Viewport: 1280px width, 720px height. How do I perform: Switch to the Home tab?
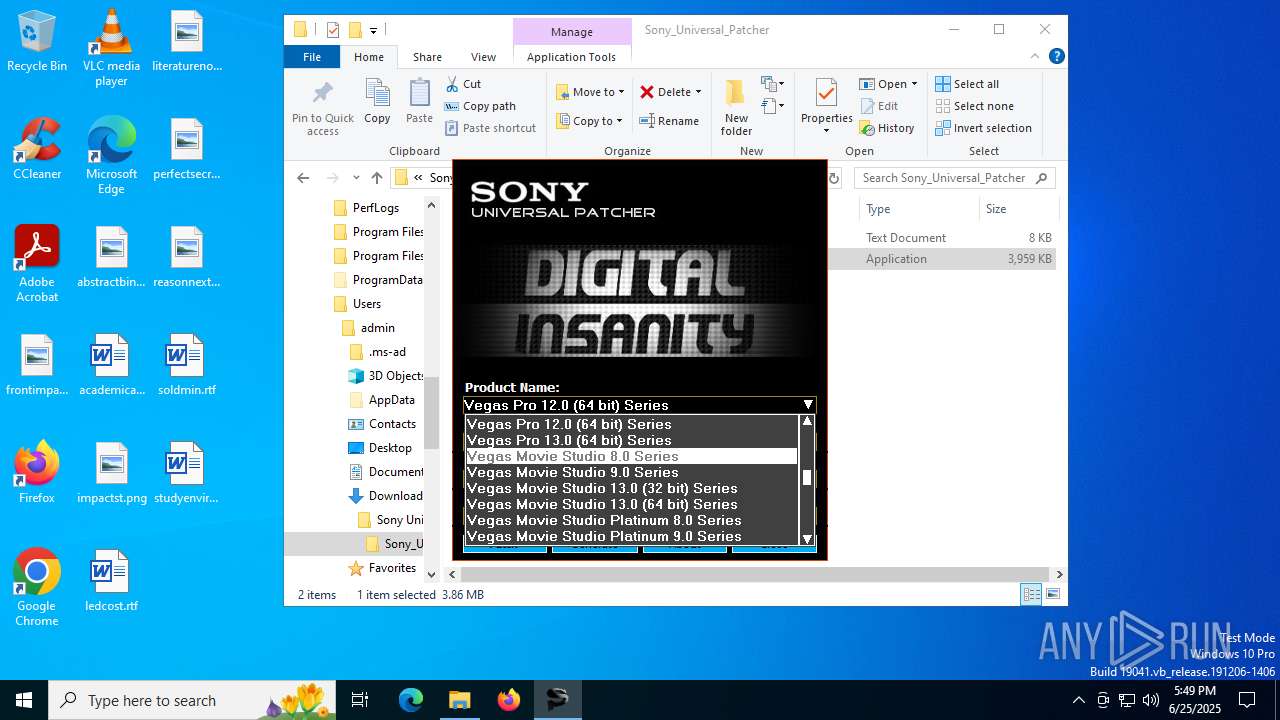coord(369,57)
